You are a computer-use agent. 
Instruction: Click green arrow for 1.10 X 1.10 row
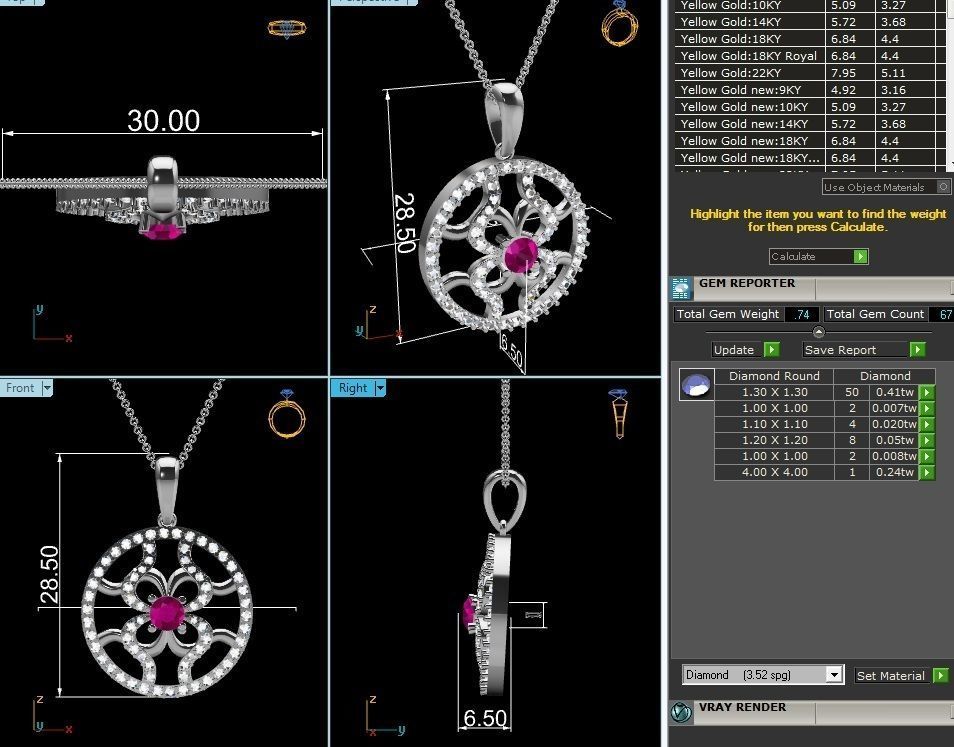(926, 424)
